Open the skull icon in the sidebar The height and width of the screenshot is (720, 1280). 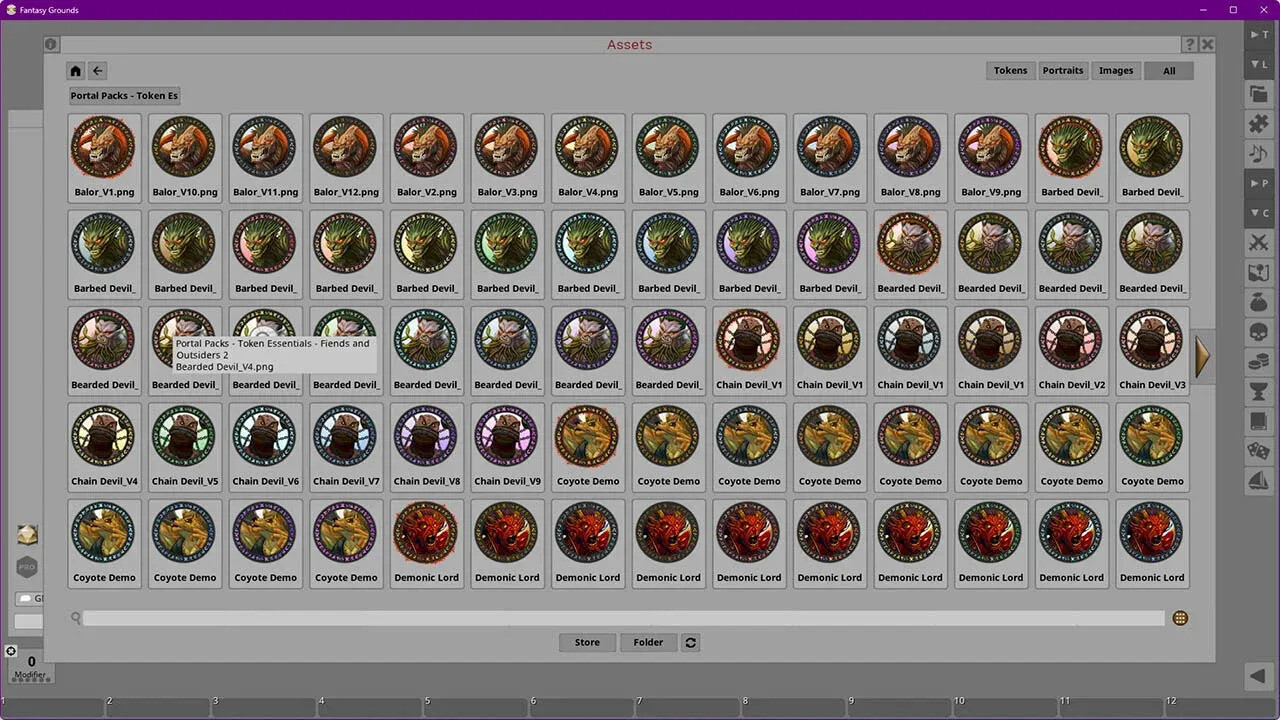[x=1258, y=332]
